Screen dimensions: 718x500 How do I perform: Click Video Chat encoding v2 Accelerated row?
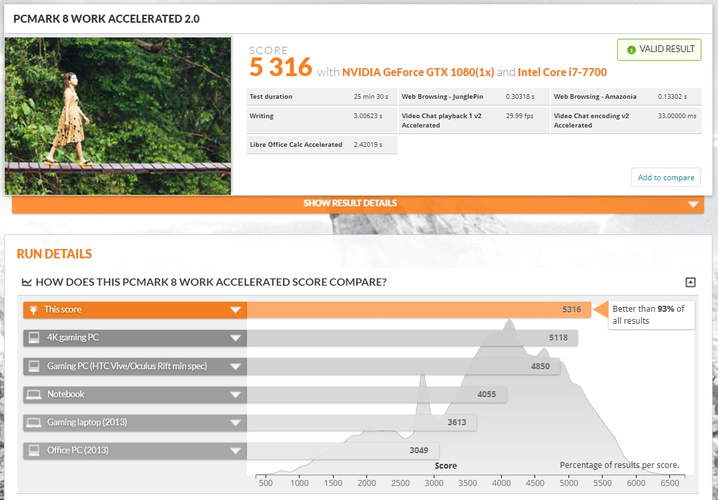pos(626,120)
